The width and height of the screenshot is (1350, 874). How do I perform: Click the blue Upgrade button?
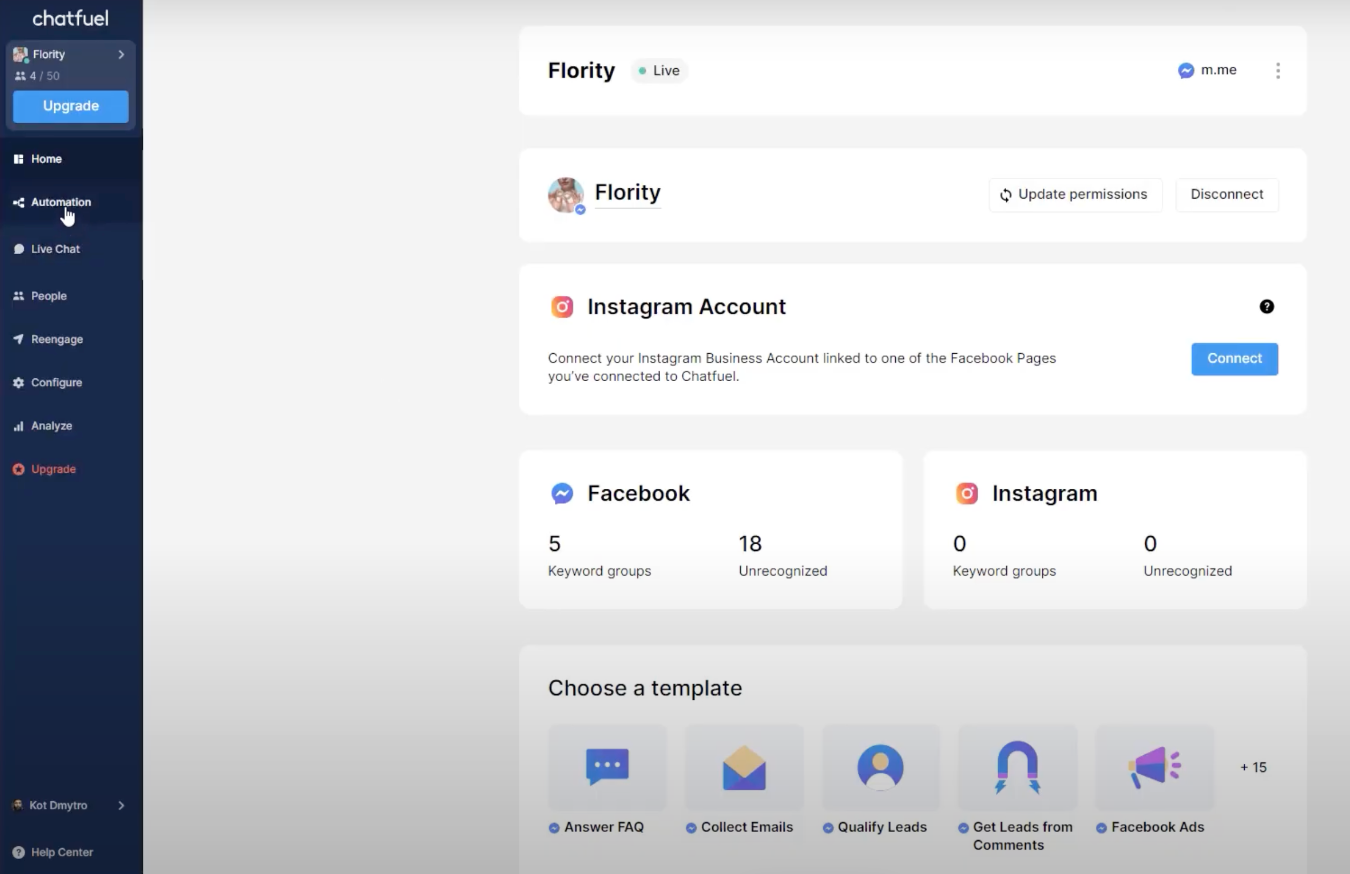tap(71, 106)
